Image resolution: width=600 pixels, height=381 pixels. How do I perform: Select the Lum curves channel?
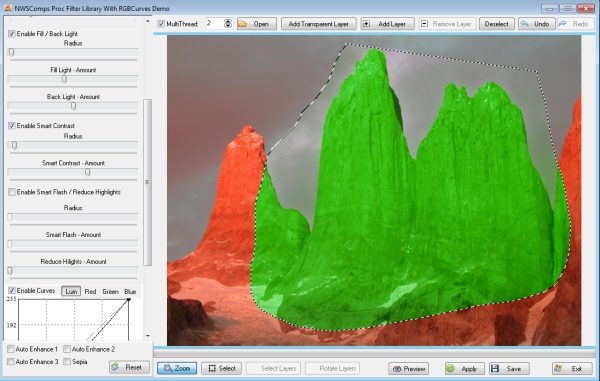pos(71,291)
